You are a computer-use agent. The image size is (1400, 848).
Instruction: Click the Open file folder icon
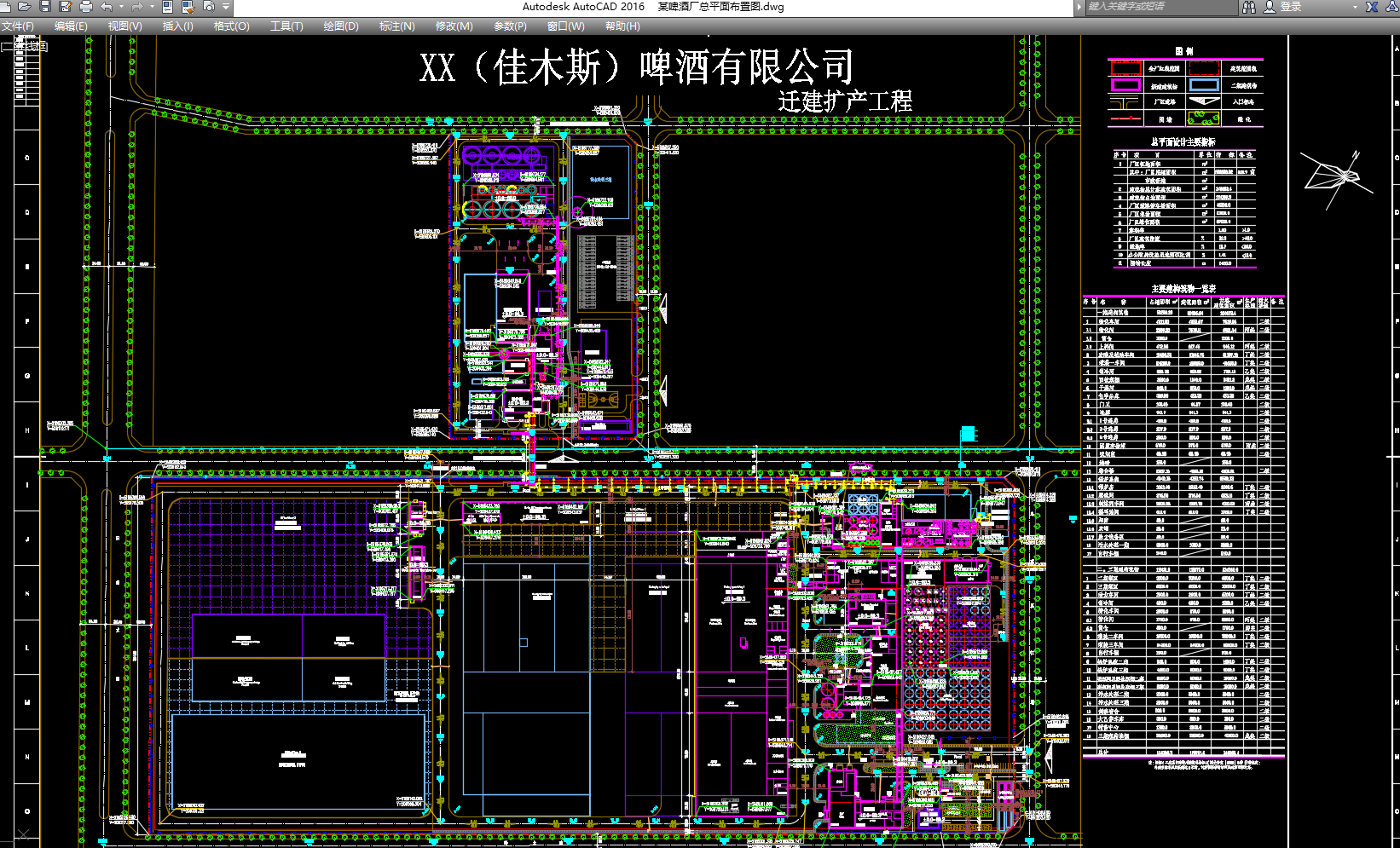pos(25,7)
